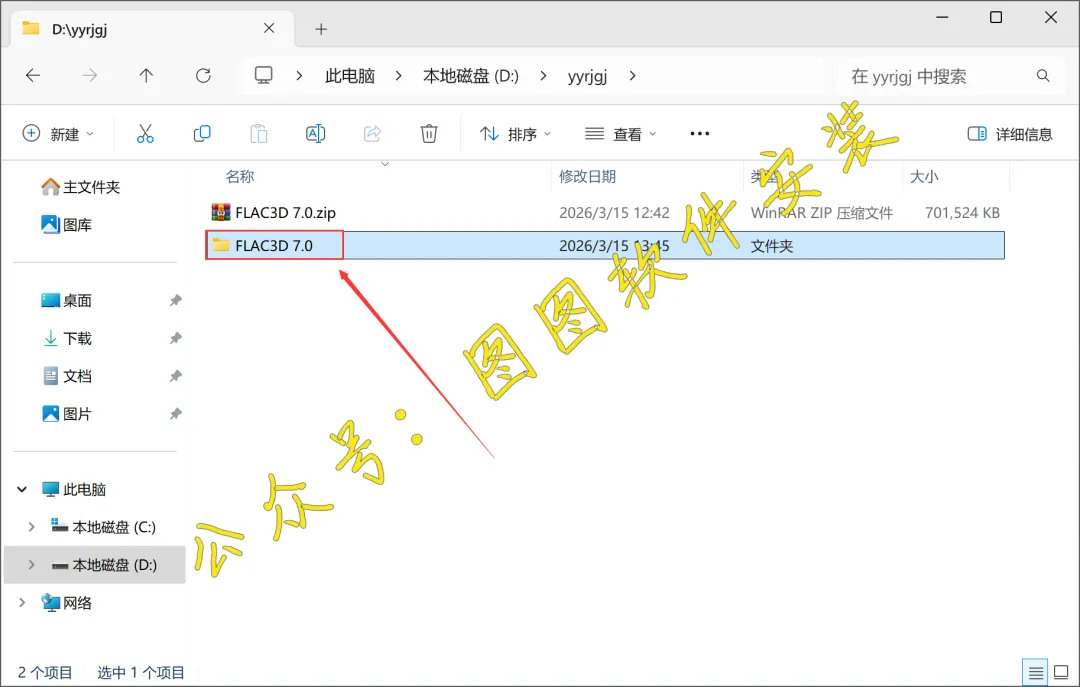Sort by the 大小 column header
This screenshot has height=687, width=1080.
[x=924, y=176]
